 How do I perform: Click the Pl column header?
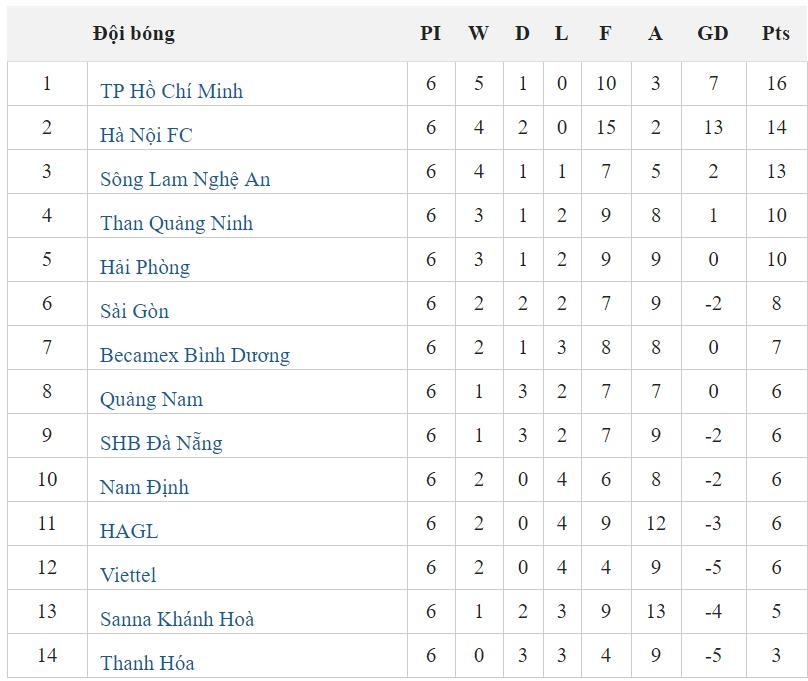[430, 33]
